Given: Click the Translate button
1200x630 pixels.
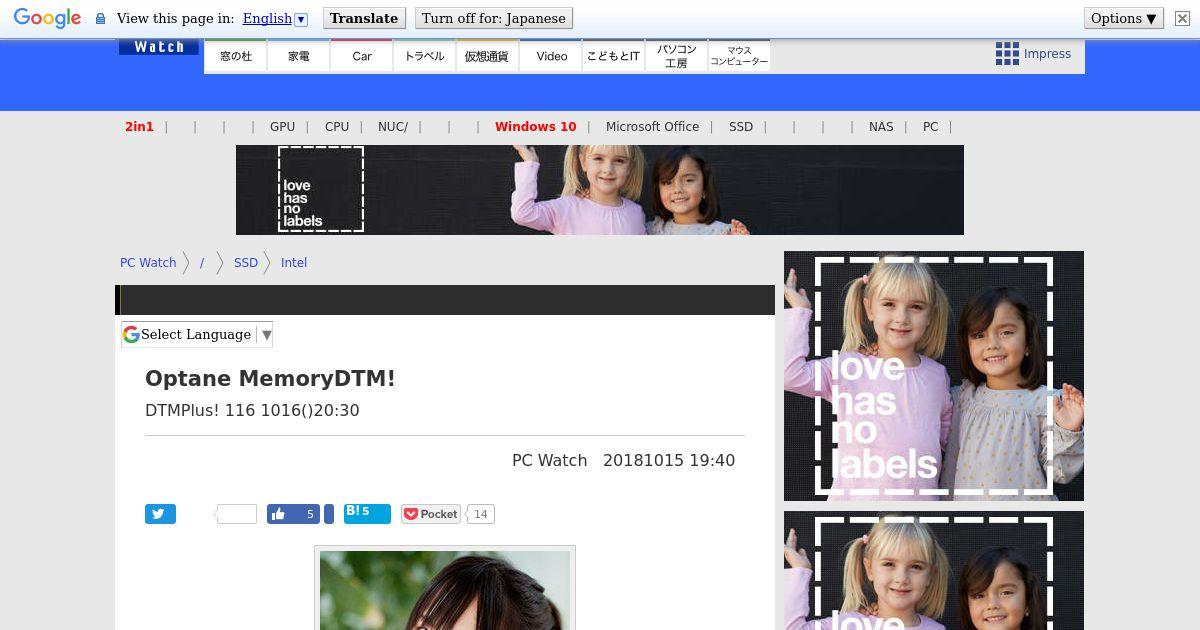Looking at the screenshot, I should pos(364,18).
